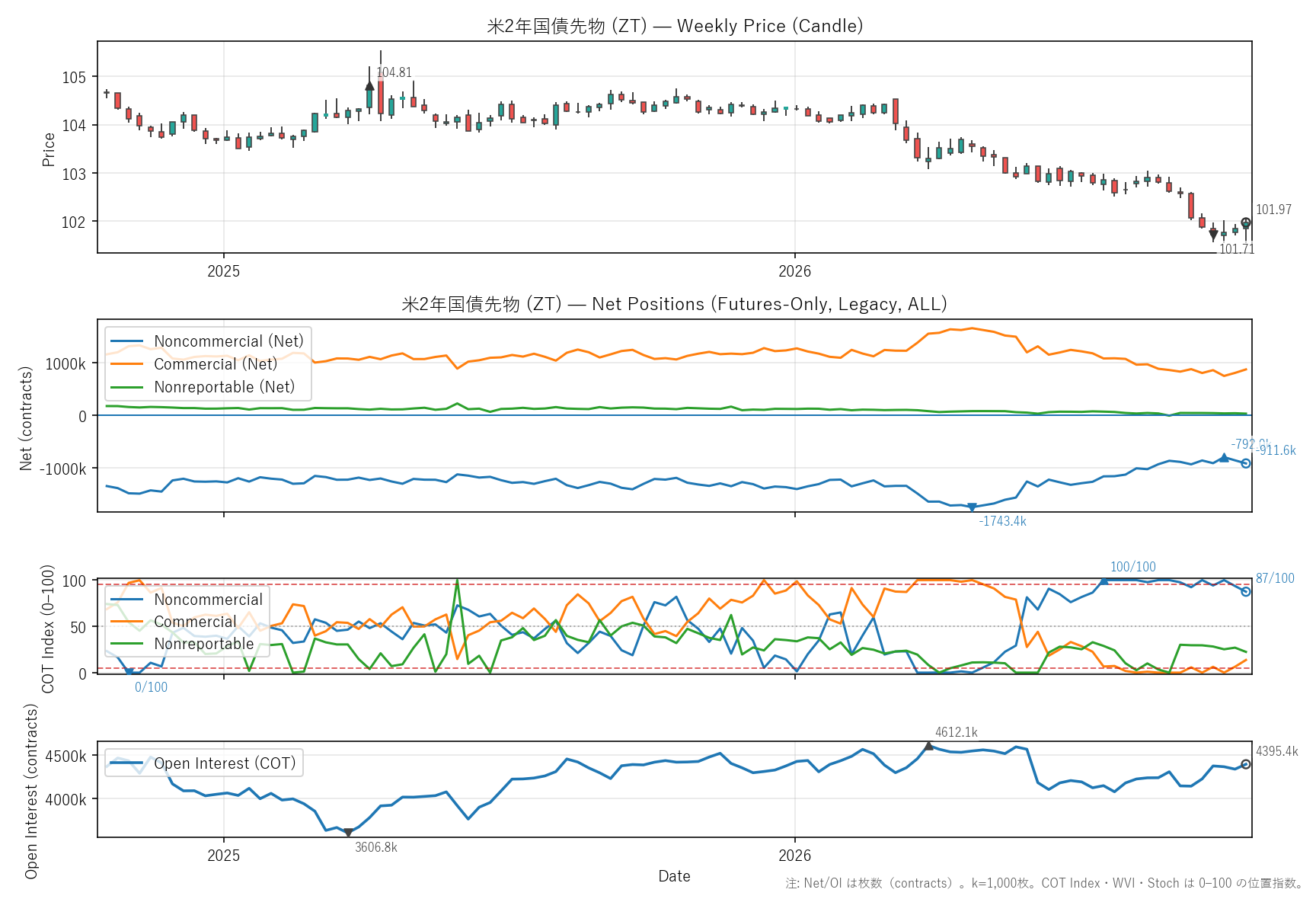Click the Net (contracts) axis label
Screen dimensions: 1316x899
[x=27, y=418]
